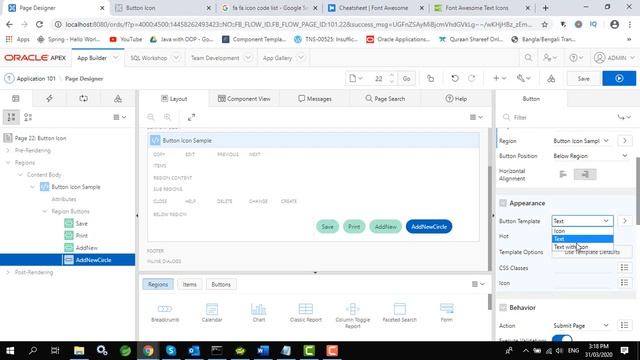Expand layout pane to full view
640x360 pixels.
point(191,117)
